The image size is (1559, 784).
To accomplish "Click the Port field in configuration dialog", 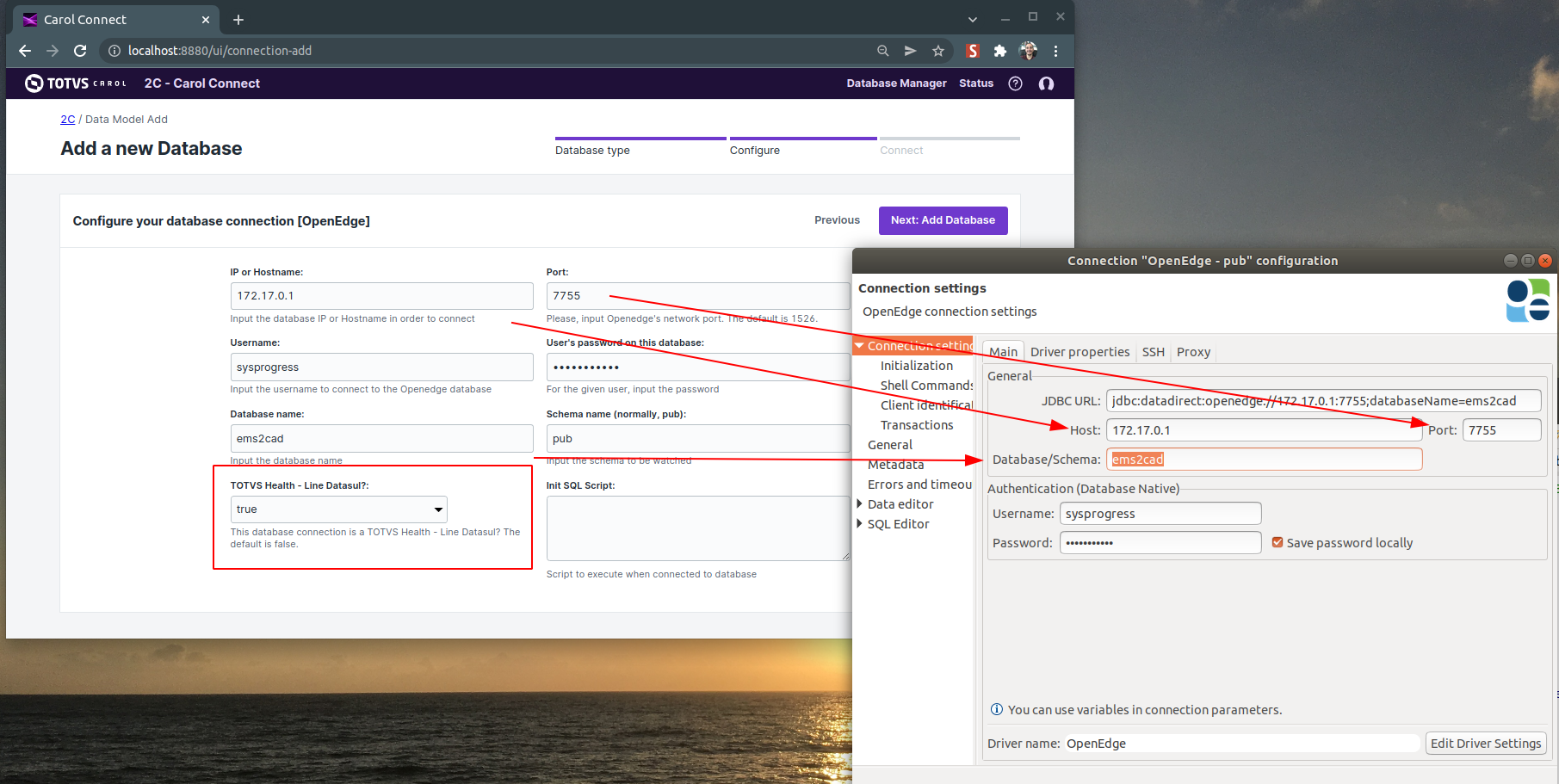I will tap(1501, 430).
